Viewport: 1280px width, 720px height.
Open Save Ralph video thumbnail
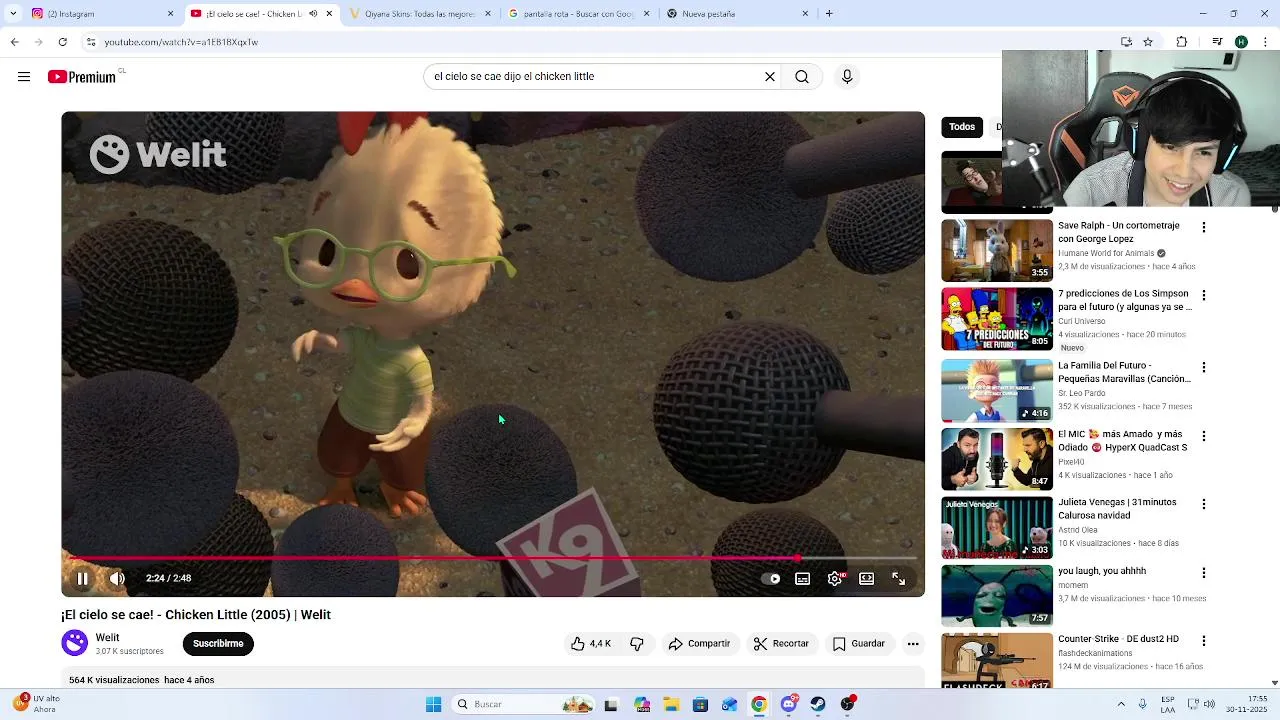point(997,250)
